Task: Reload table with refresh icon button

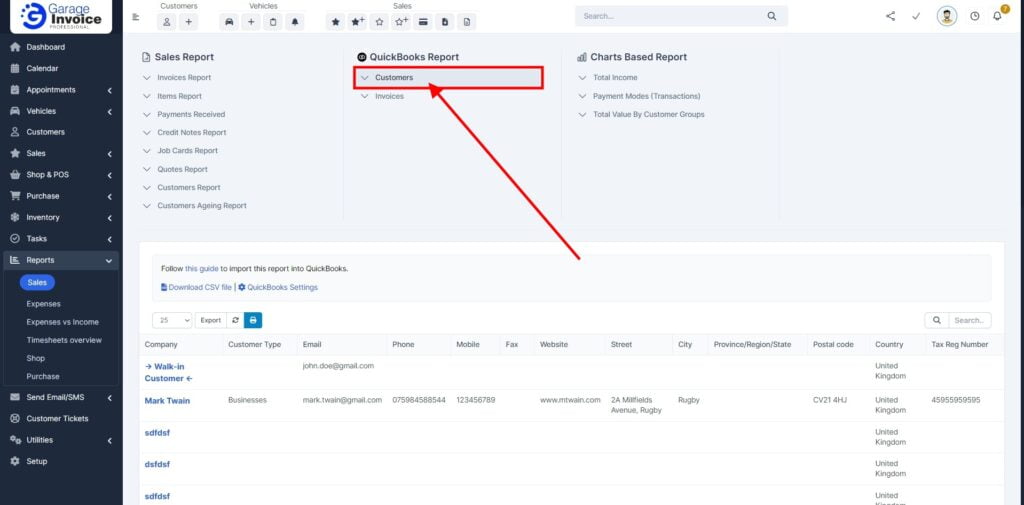Action: (x=236, y=320)
